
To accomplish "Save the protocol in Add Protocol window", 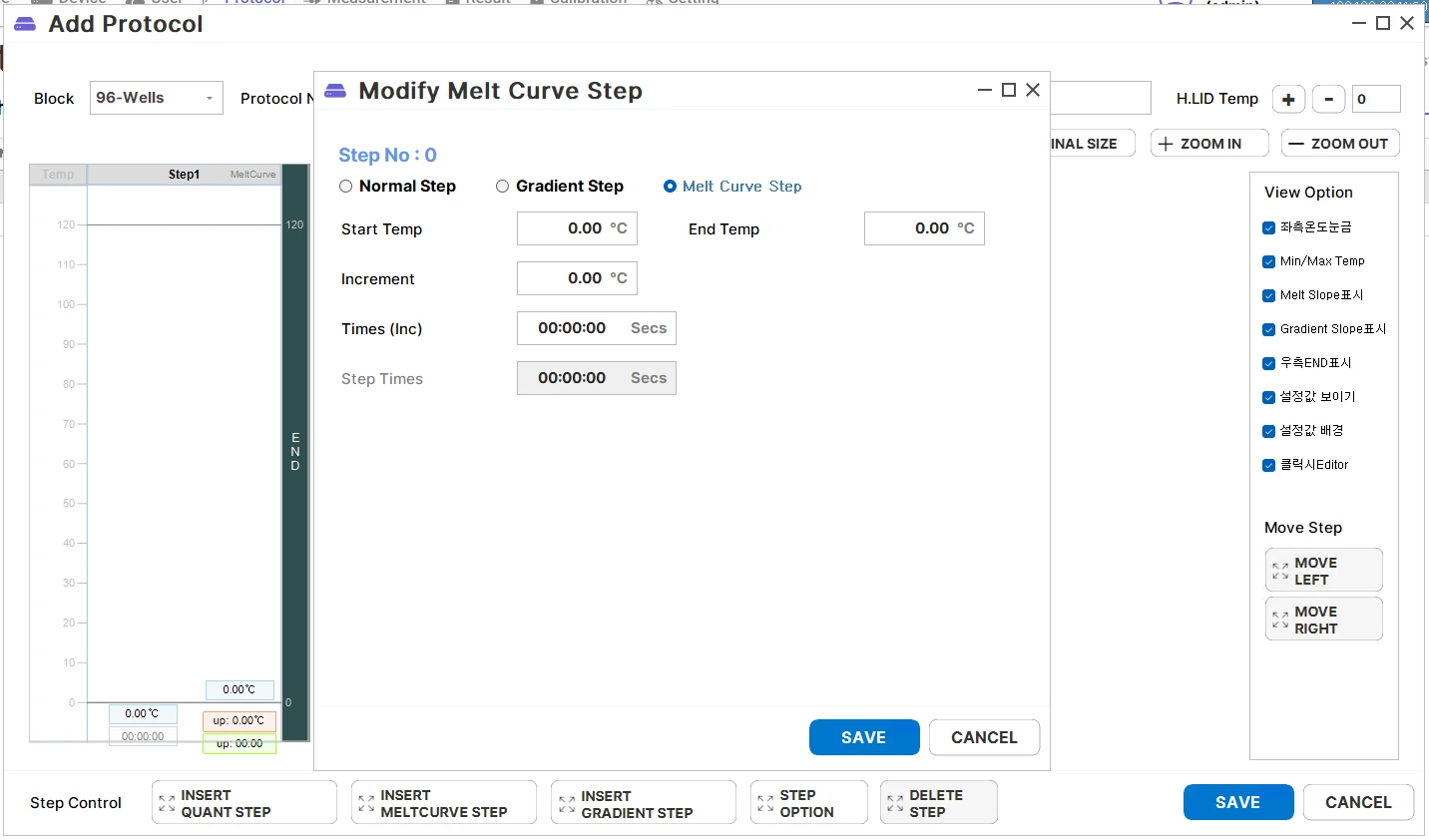I will (1238, 802).
